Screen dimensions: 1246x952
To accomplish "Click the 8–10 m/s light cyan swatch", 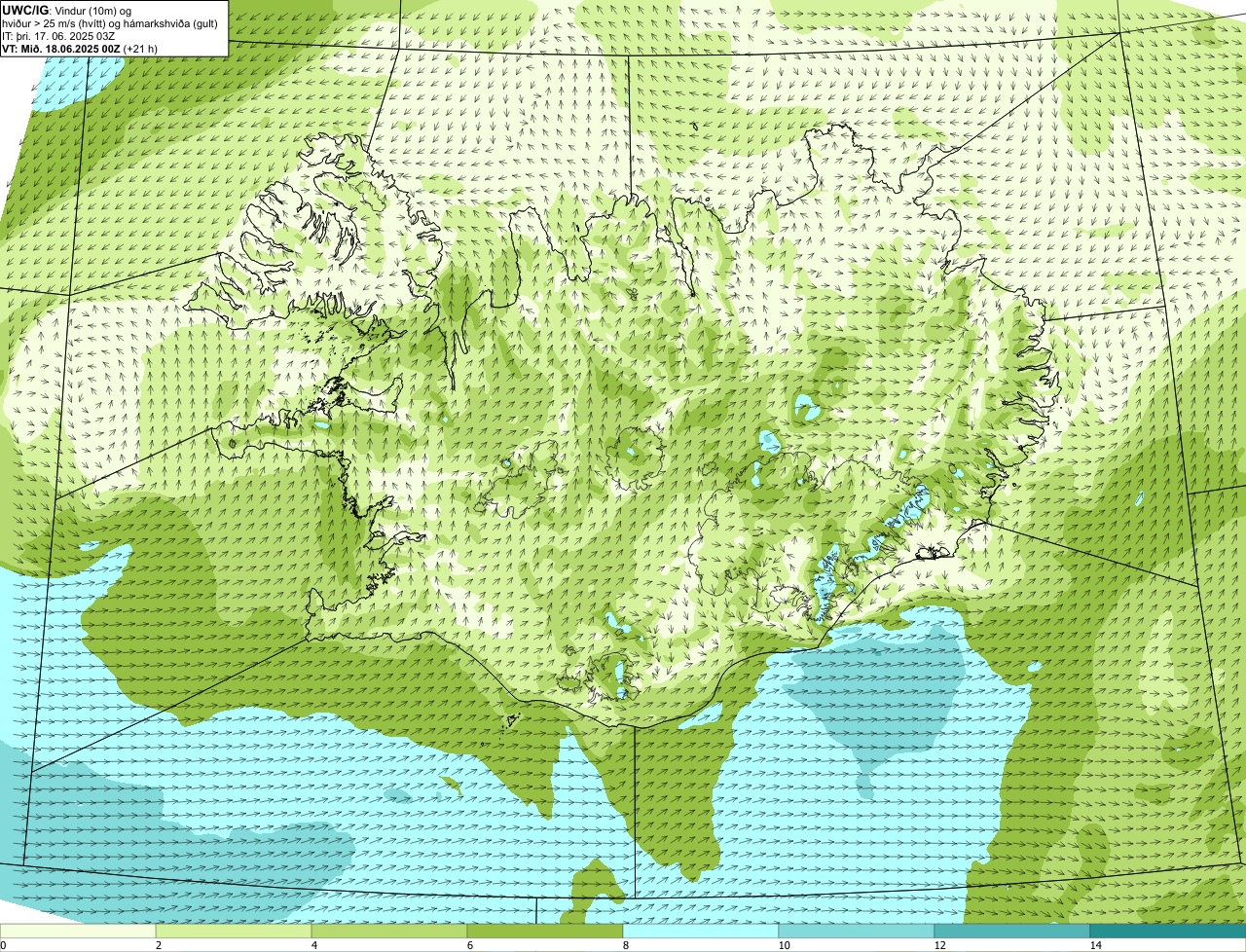I will click(701, 931).
